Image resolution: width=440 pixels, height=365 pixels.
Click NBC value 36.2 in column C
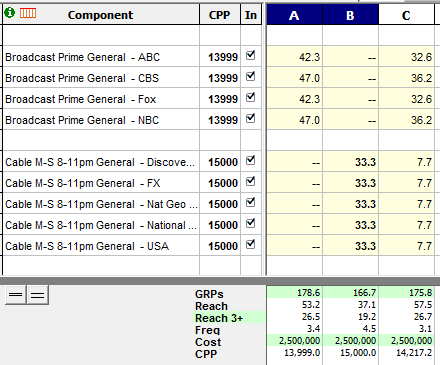point(406,120)
